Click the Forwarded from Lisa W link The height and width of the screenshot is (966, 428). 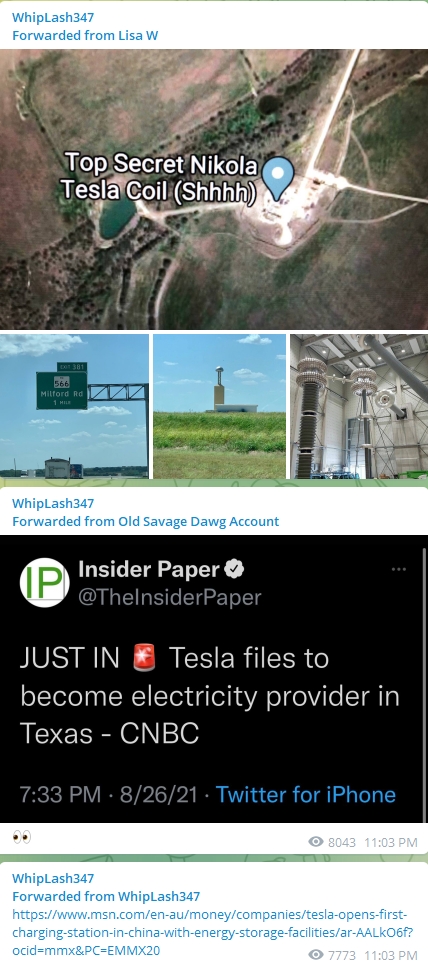coord(85,35)
